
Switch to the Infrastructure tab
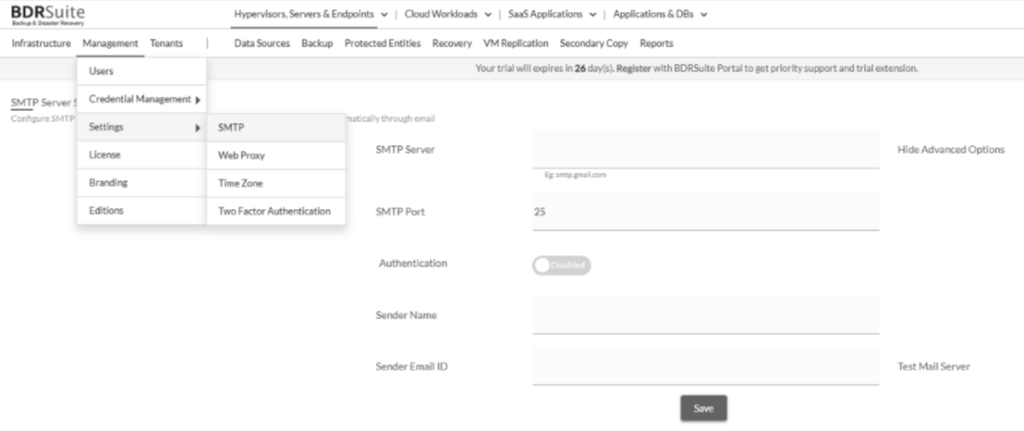[x=41, y=43]
